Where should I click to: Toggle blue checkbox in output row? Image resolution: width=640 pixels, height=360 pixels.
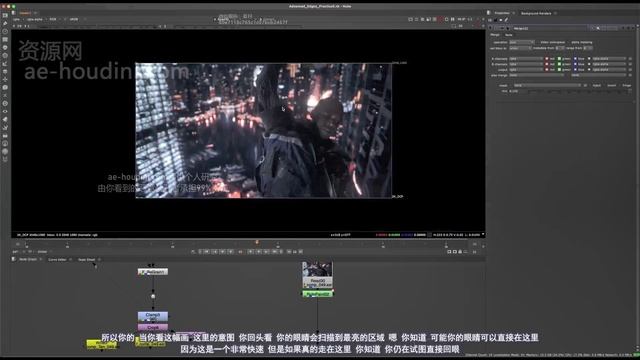[575, 70]
